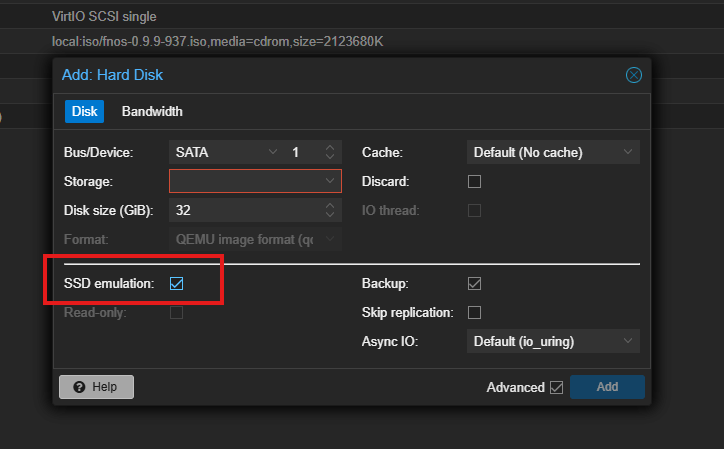Click the Cache label

click(382, 152)
